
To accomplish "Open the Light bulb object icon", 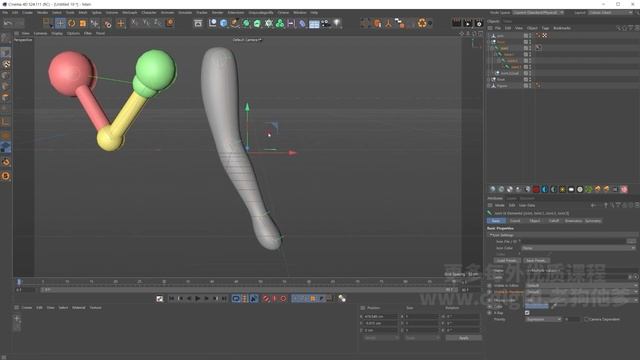I will point(337,23).
